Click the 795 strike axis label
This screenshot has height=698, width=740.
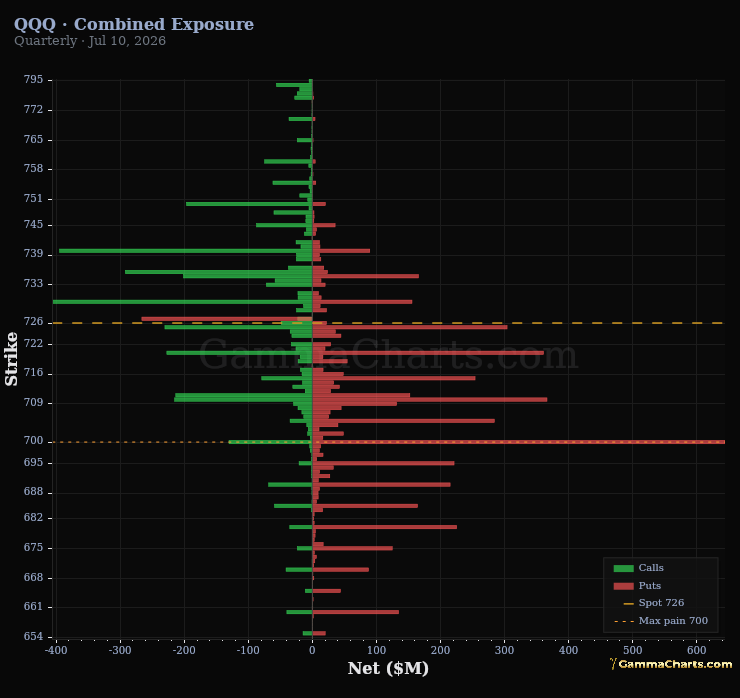pos(33,79)
